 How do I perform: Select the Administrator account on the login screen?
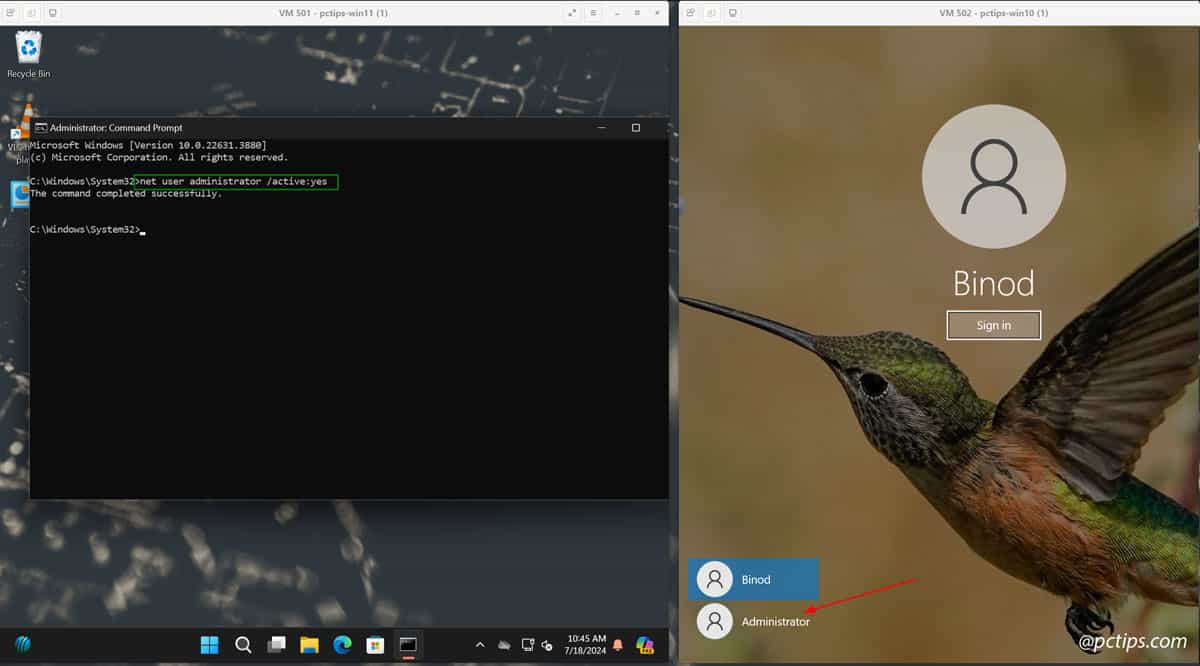tap(775, 621)
